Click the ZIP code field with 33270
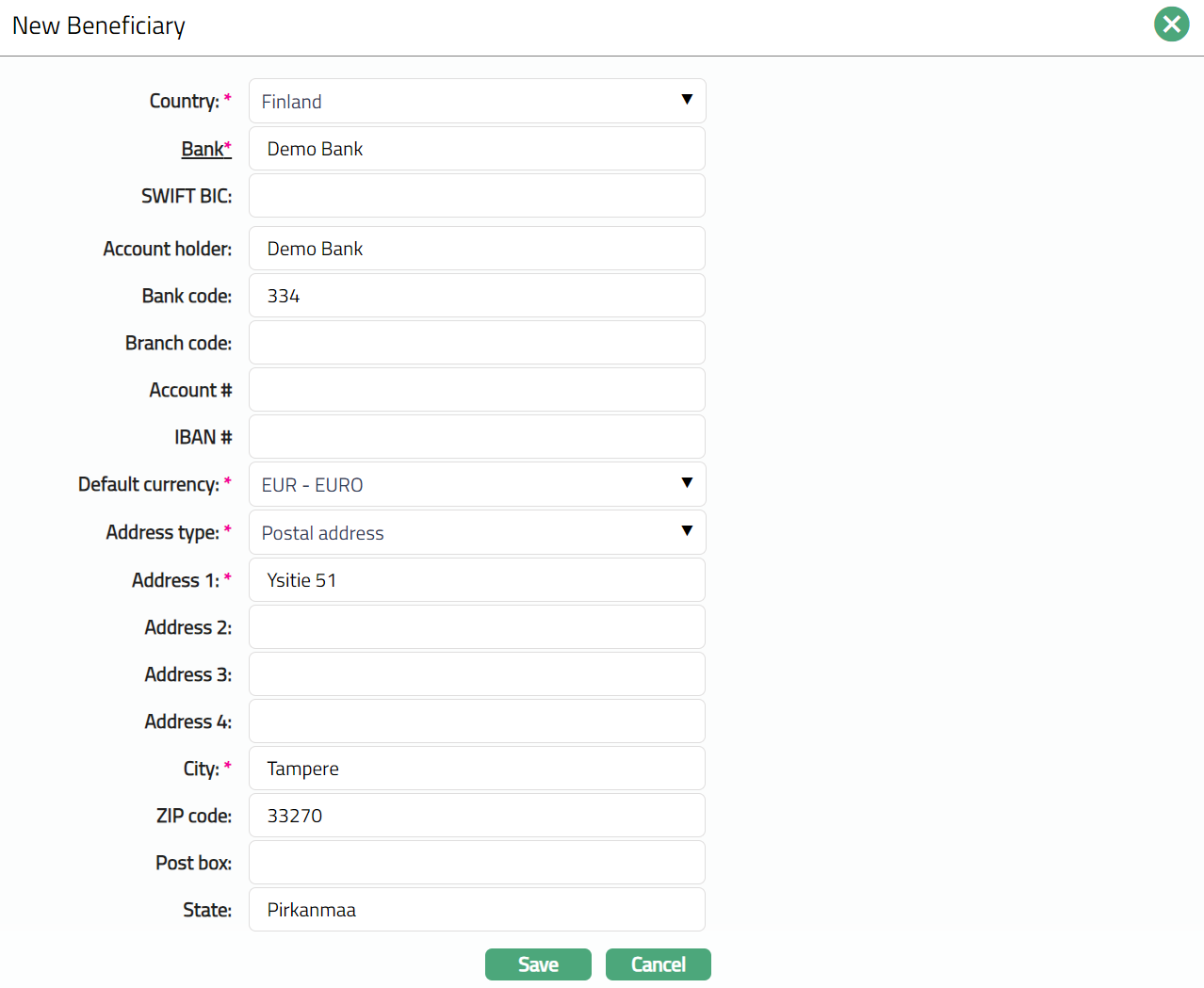The height and width of the screenshot is (988, 1204). point(477,816)
